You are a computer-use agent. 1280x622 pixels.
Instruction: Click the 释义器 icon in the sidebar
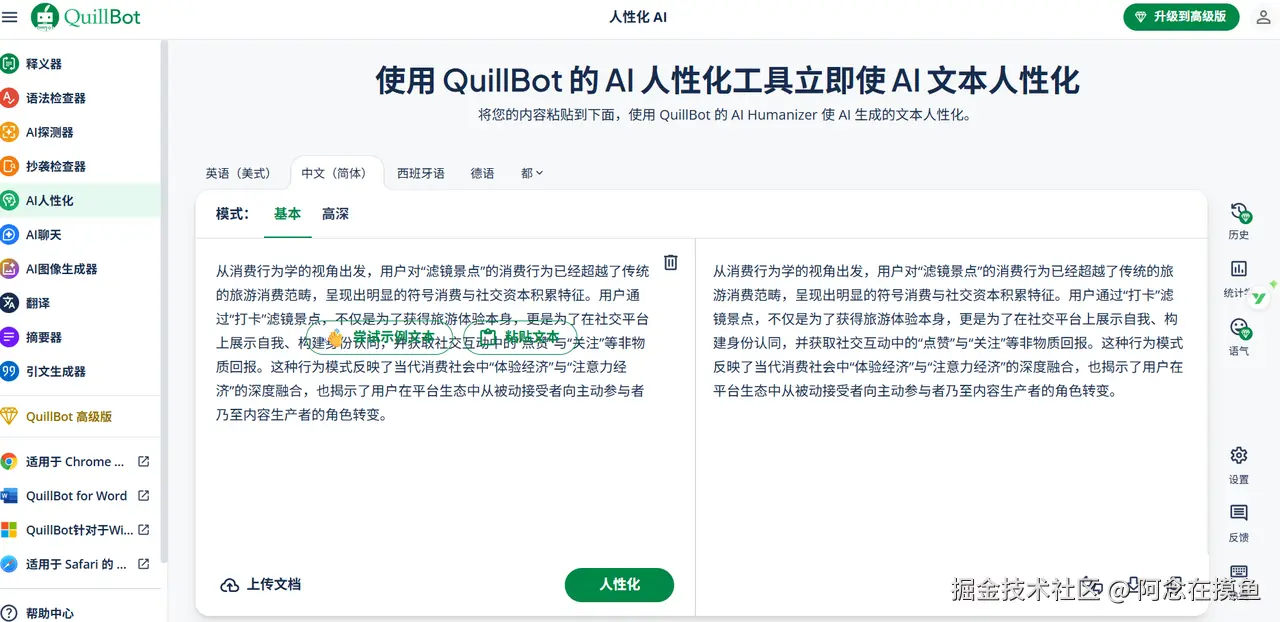(9, 64)
